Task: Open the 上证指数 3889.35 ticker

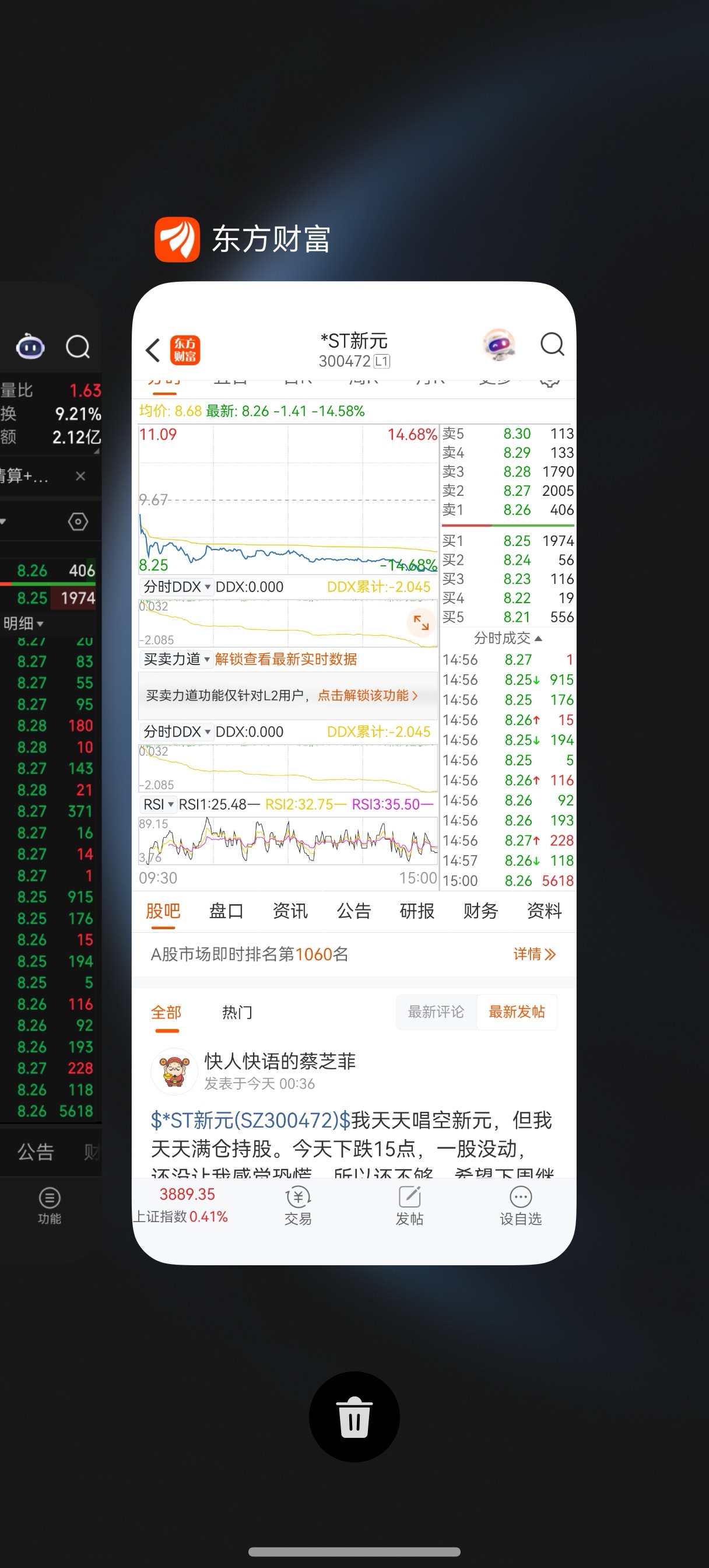Action: 181,1205
